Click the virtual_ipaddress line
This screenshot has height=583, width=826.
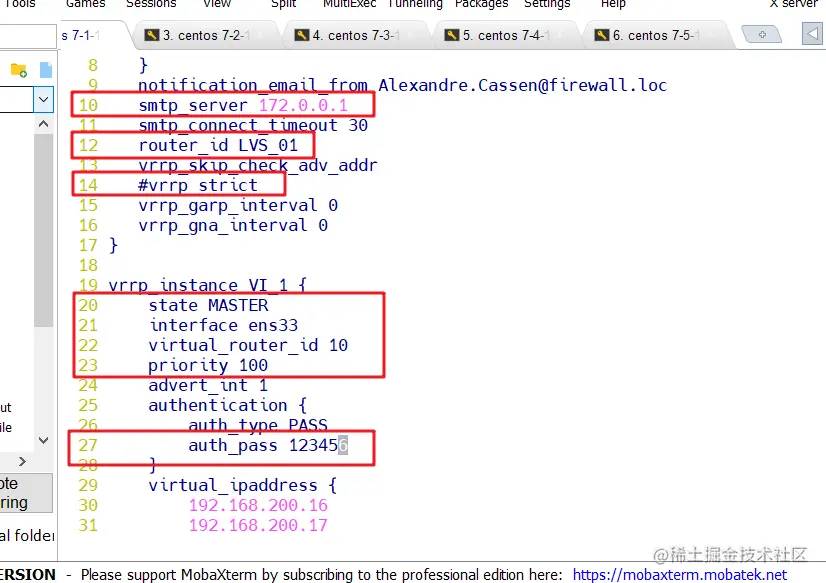pos(243,486)
